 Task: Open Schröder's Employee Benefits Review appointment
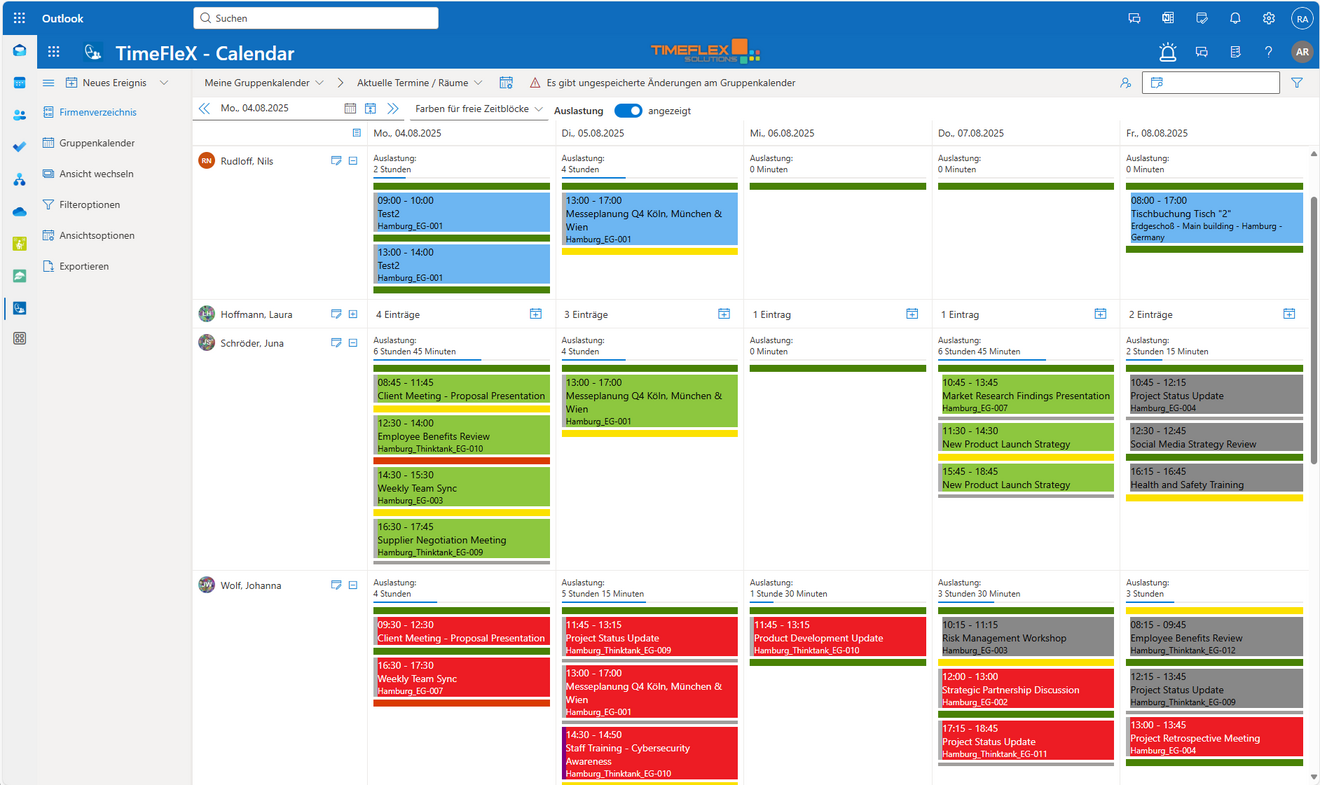[461, 436]
